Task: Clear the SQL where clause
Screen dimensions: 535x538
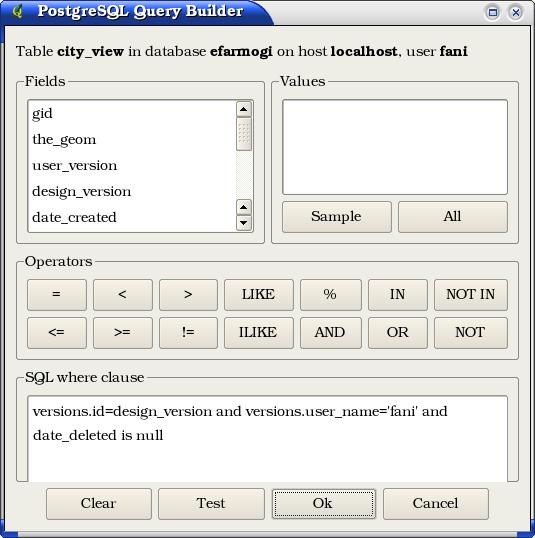Action: pos(99,504)
